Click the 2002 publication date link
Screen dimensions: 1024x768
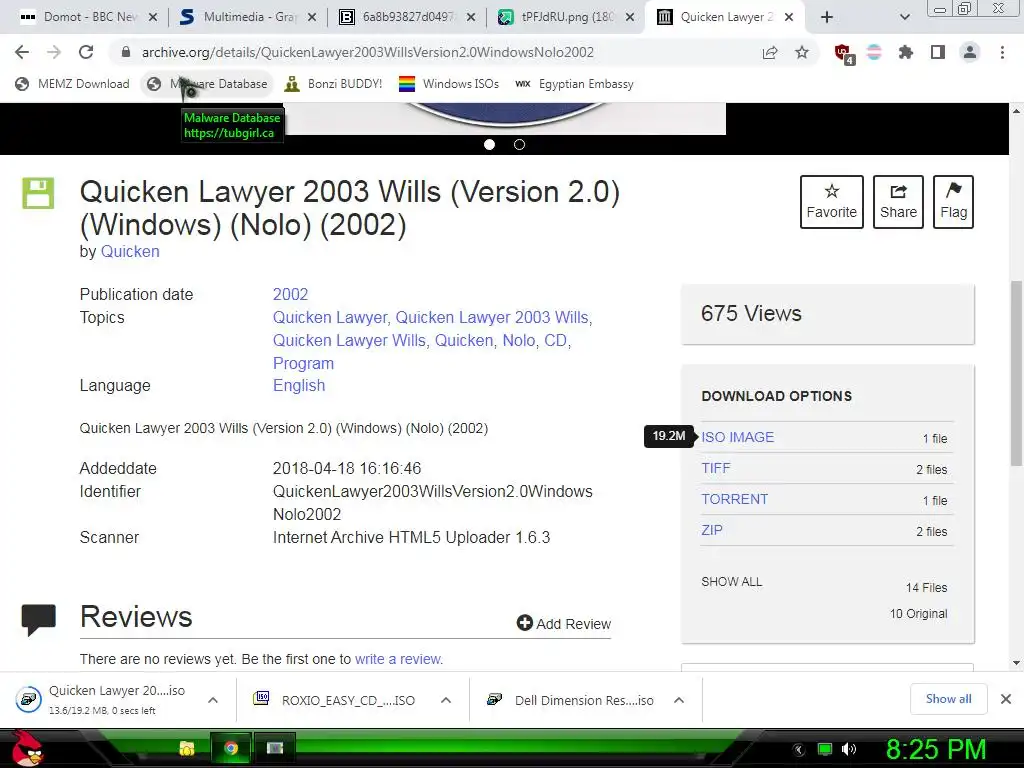[x=290, y=295]
